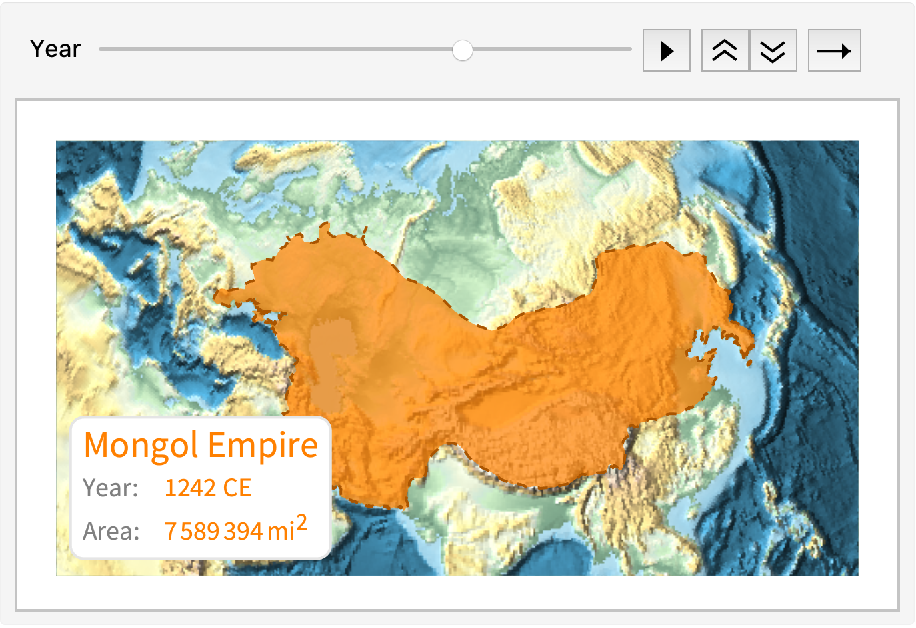The height and width of the screenshot is (628, 916).
Task: Click the Year label beside the slider
Action: pos(56,49)
